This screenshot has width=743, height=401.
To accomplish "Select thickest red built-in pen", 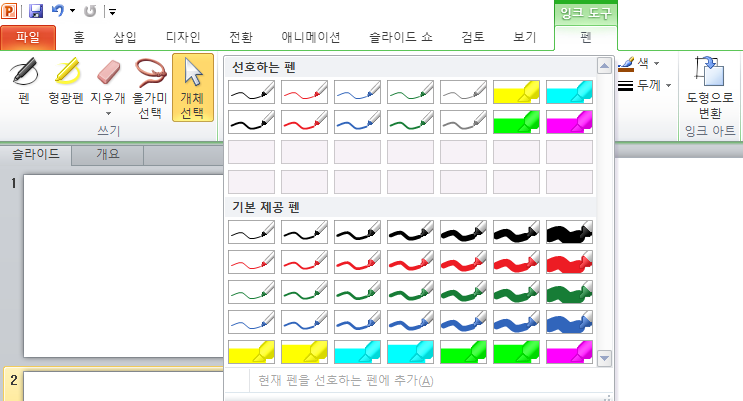I will [x=570, y=262].
